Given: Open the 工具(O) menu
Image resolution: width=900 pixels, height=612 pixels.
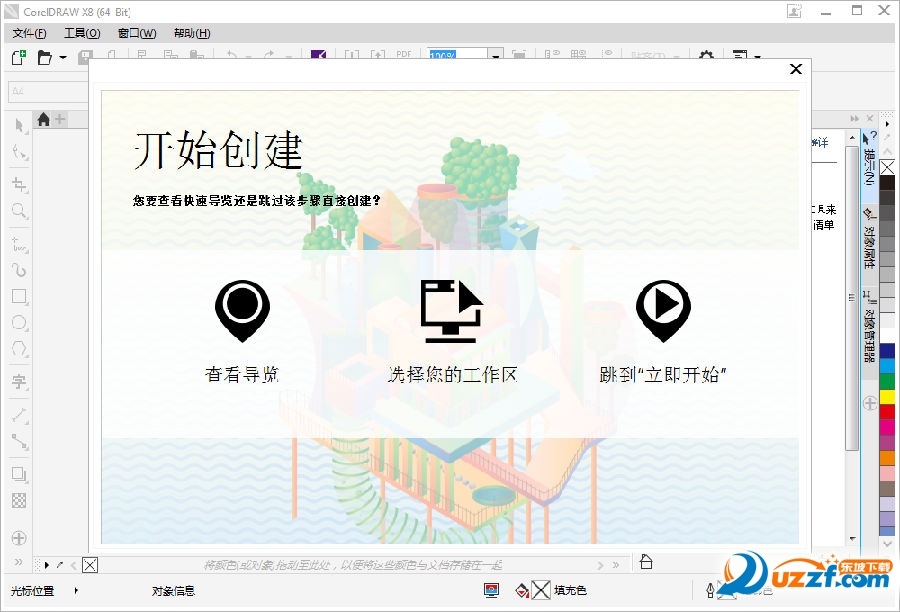Looking at the screenshot, I should [82, 33].
